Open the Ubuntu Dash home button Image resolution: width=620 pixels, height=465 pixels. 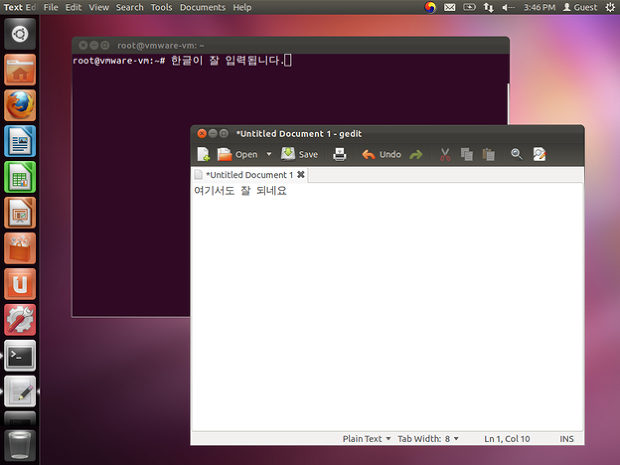(x=20, y=34)
